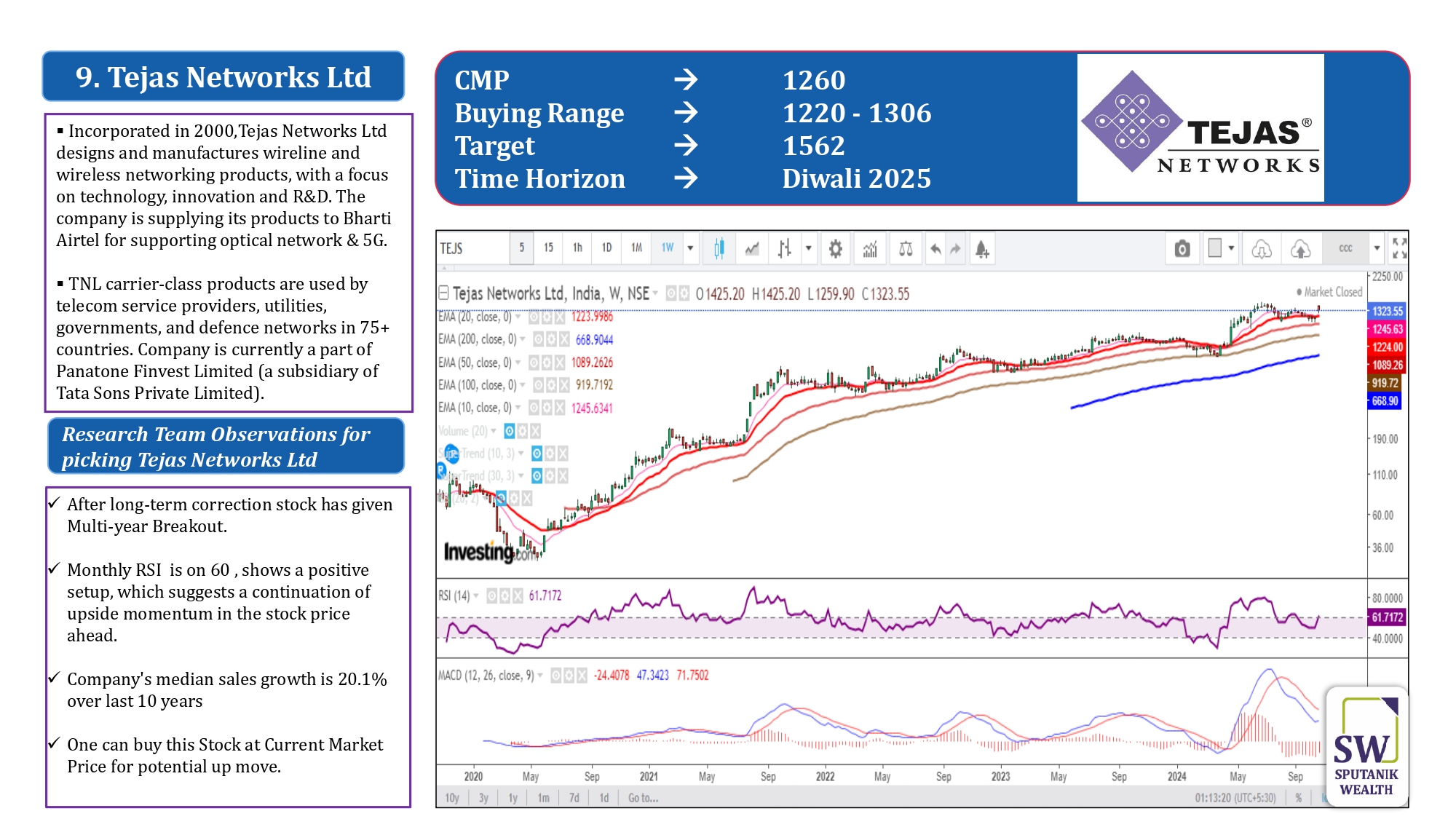Click the layout rectangle icon
Viewport: 1456px width, 819px height.
pos(1214,248)
